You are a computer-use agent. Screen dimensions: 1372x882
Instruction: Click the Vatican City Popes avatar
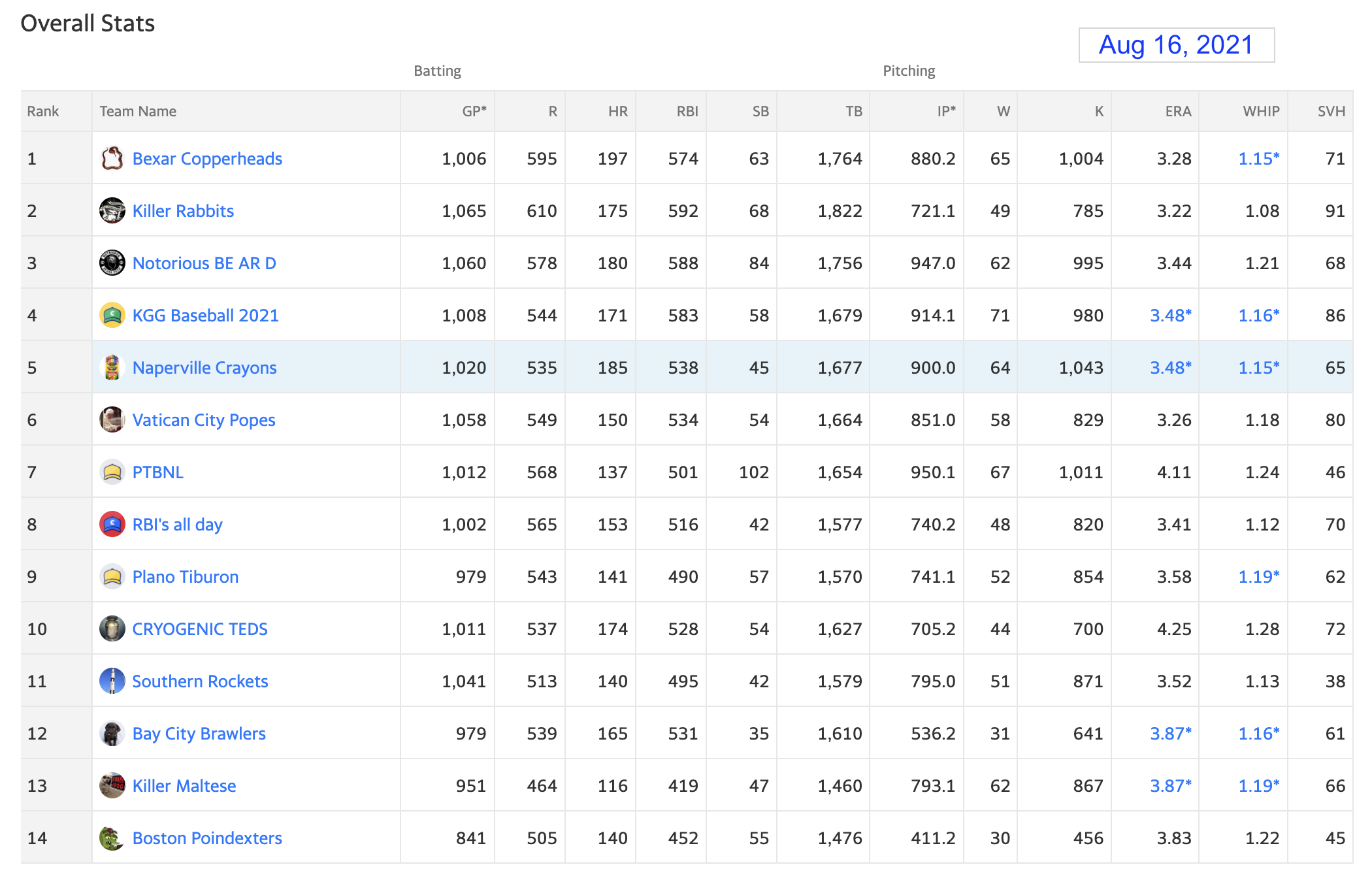pyautogui.click(x=112, y=419)
